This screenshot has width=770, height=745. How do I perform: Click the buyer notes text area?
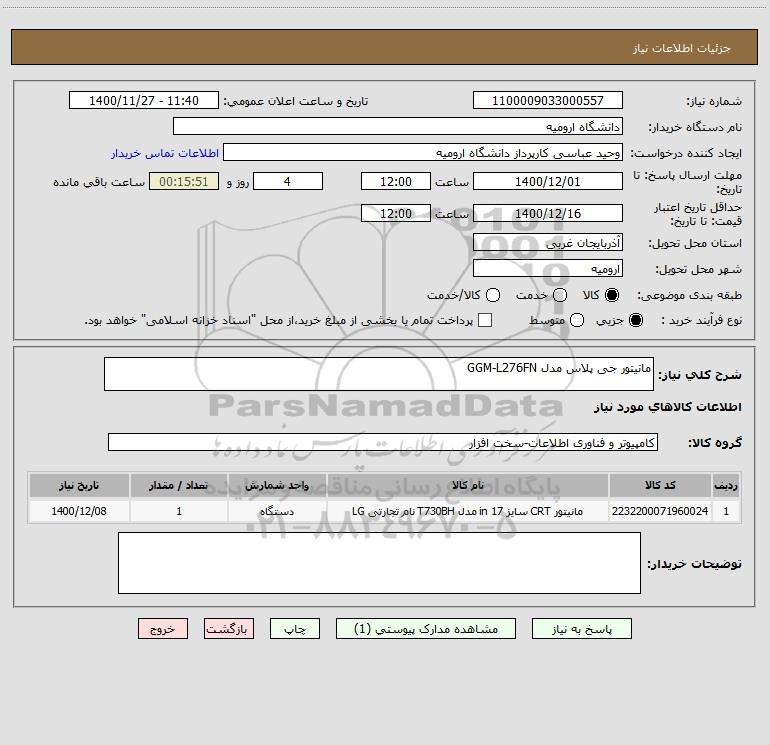coord(379,563)
